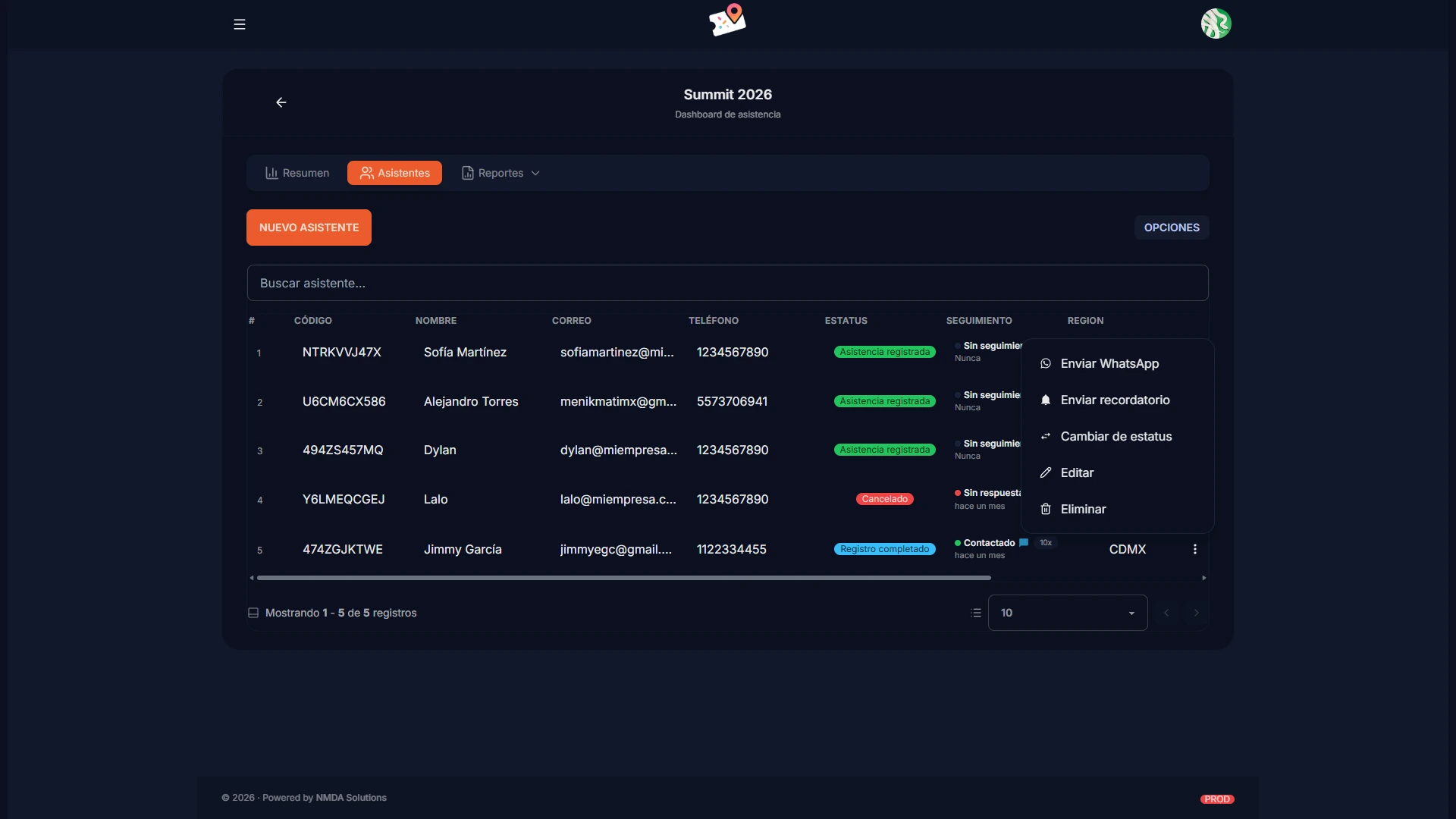Viewport: 1456px width, 819px height.
Task: Click the rows list icon near pagination
Action: click(976, 613)
